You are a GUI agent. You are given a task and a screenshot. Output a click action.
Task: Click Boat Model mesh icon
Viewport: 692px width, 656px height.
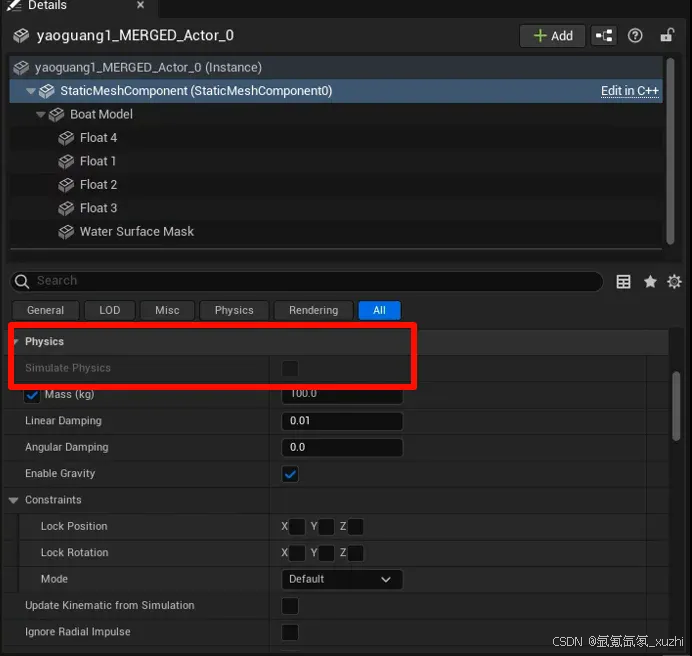[56, 115]
